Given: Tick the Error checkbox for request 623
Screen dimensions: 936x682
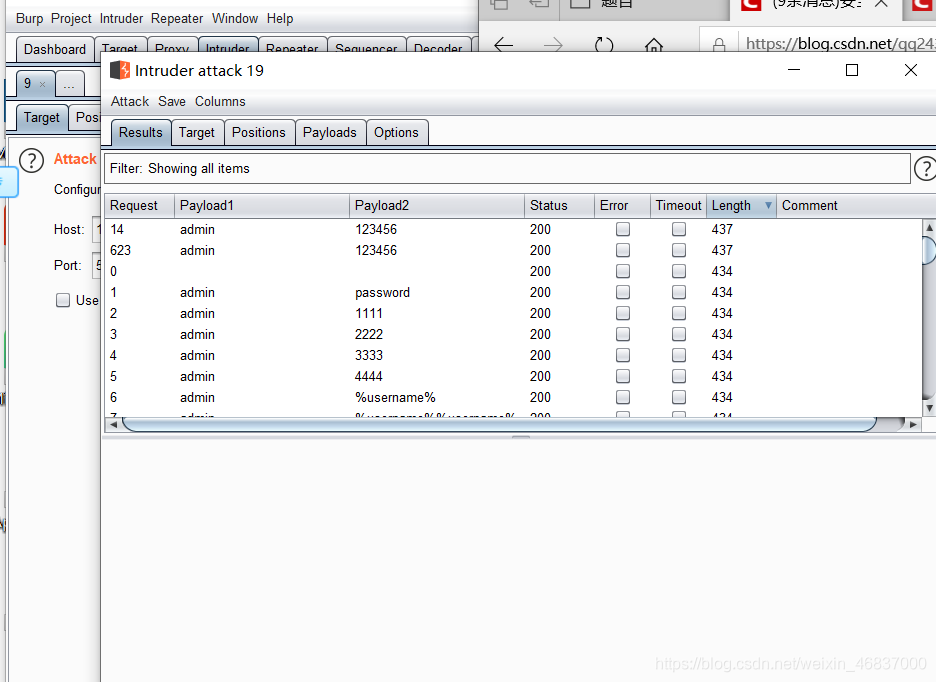Looking at the screenshot, I should pyautogui.click(x=623, y=250).
